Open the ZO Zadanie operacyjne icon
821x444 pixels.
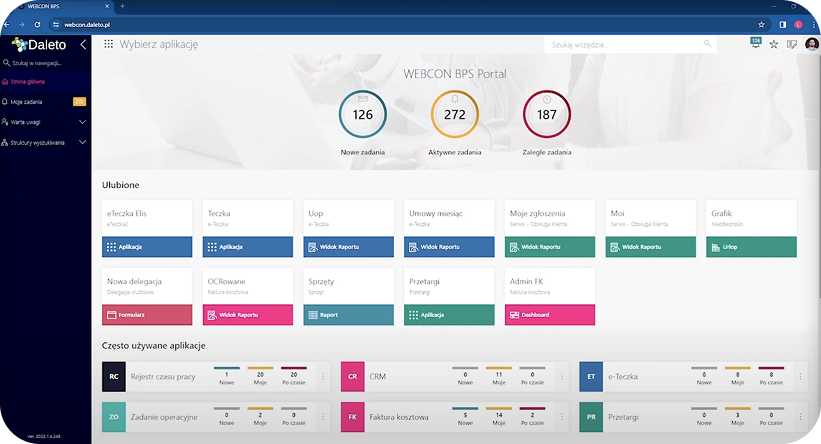pos(114,417)
